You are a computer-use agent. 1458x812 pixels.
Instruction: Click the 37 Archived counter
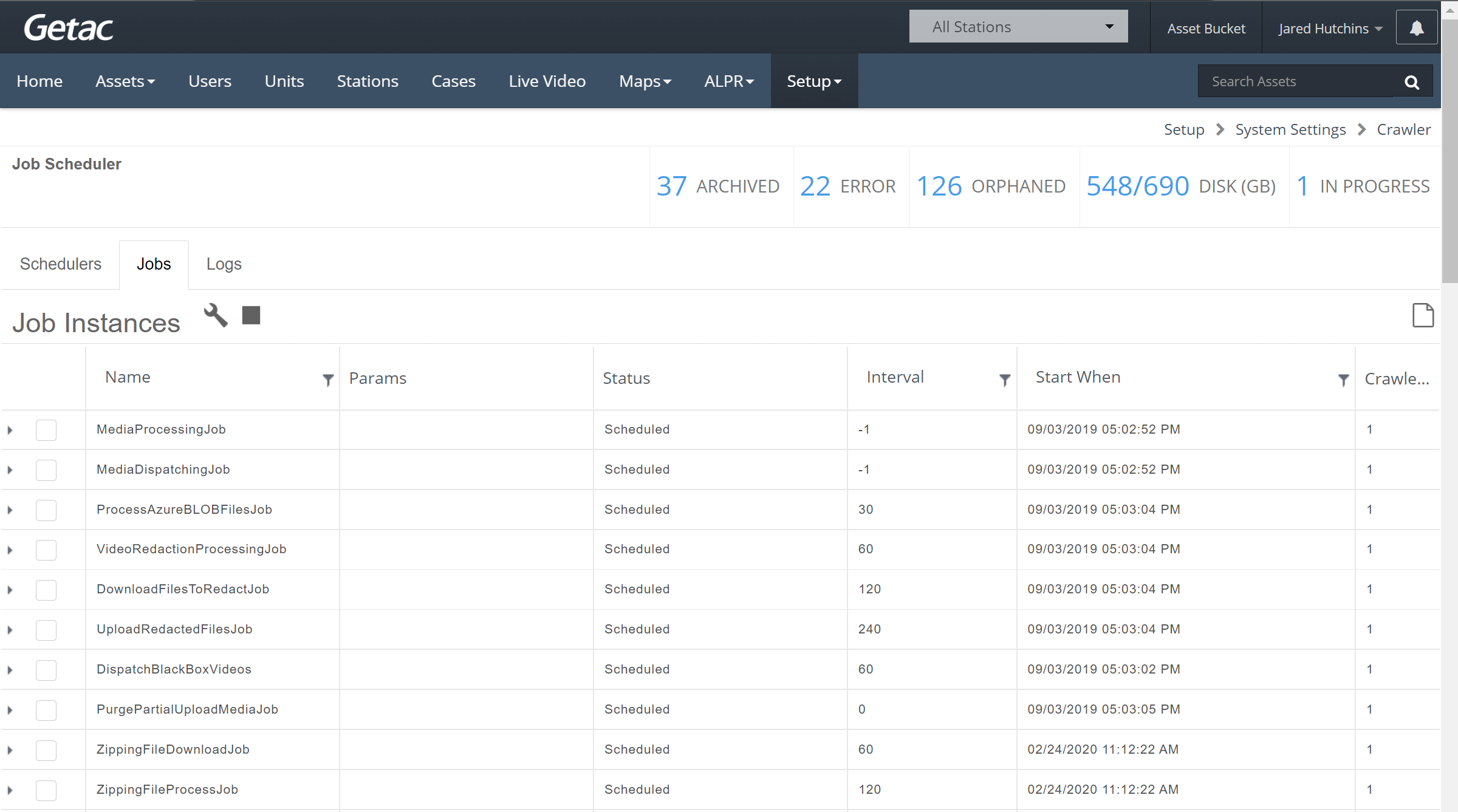(718, 186)
